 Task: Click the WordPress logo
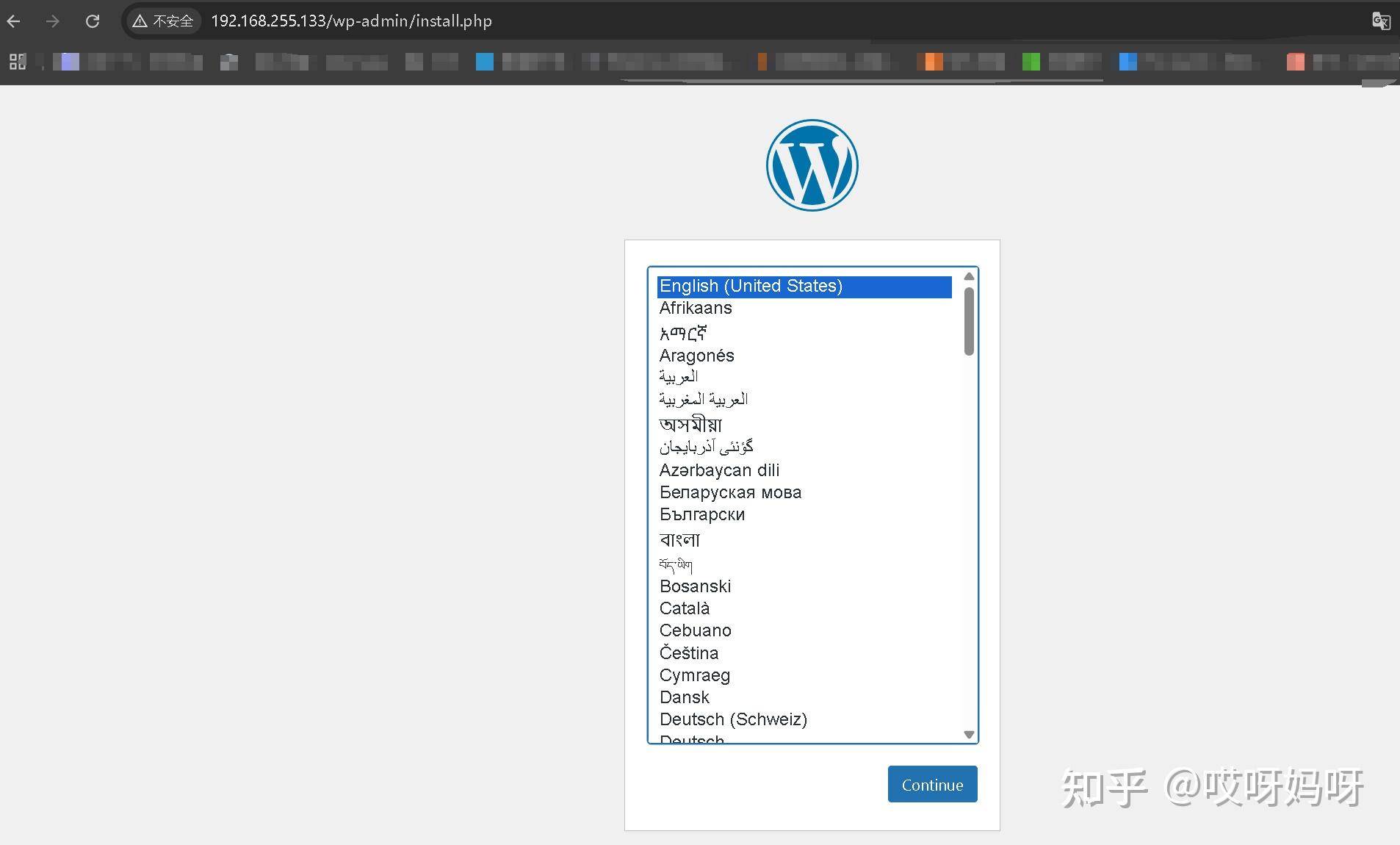[x=812, y=165]
